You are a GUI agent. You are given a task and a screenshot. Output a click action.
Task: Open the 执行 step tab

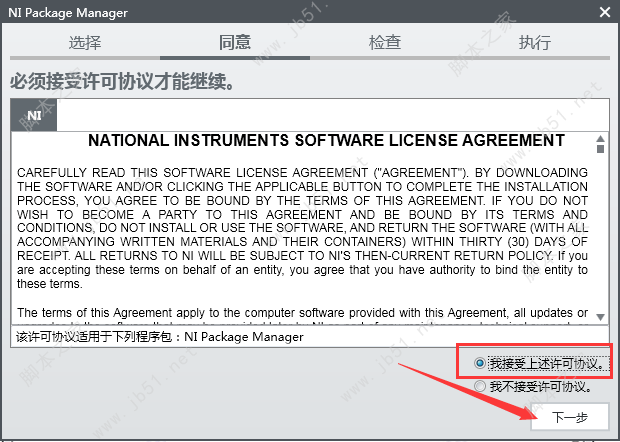(535, 42)
